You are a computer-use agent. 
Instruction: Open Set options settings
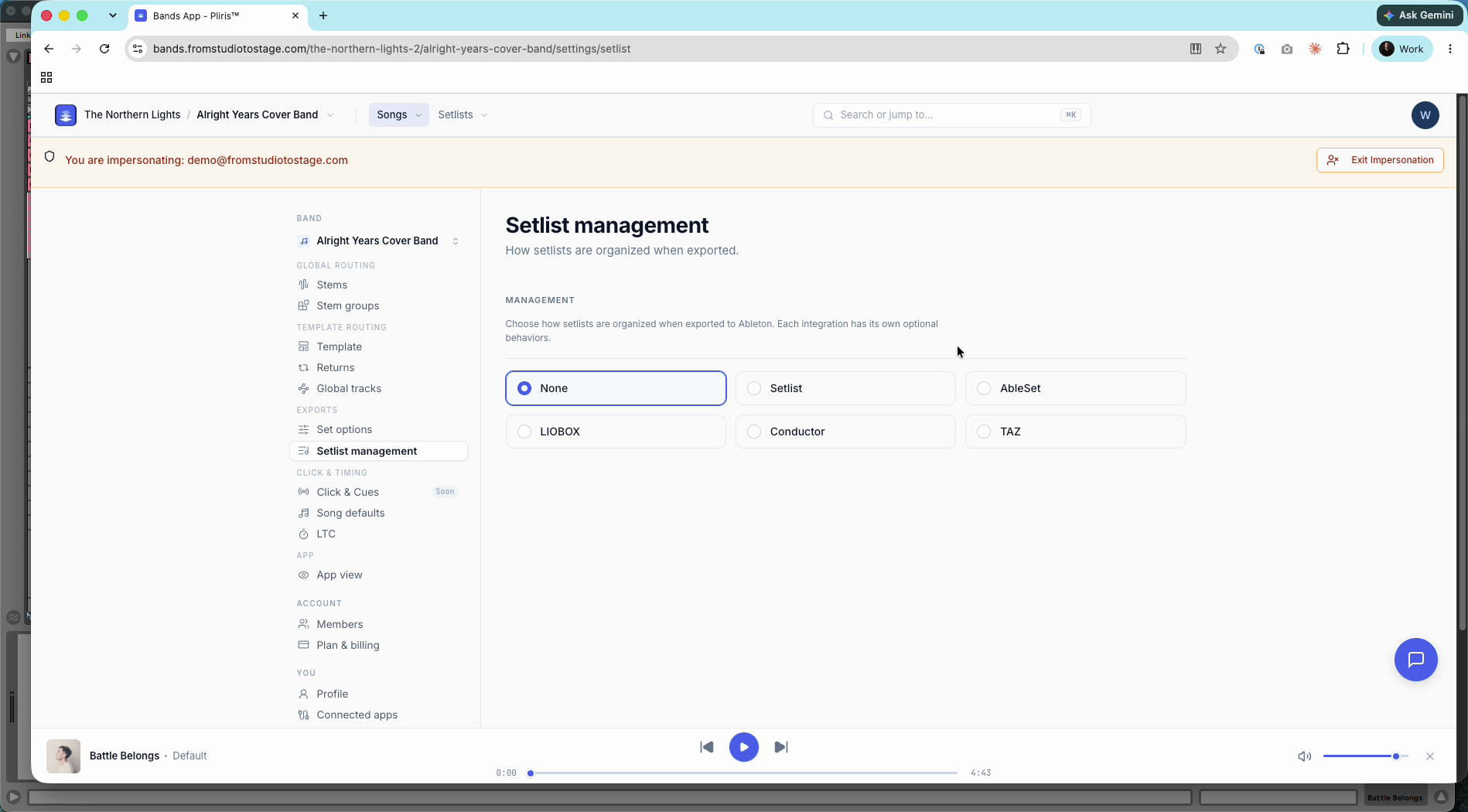(x=378, y=429)
